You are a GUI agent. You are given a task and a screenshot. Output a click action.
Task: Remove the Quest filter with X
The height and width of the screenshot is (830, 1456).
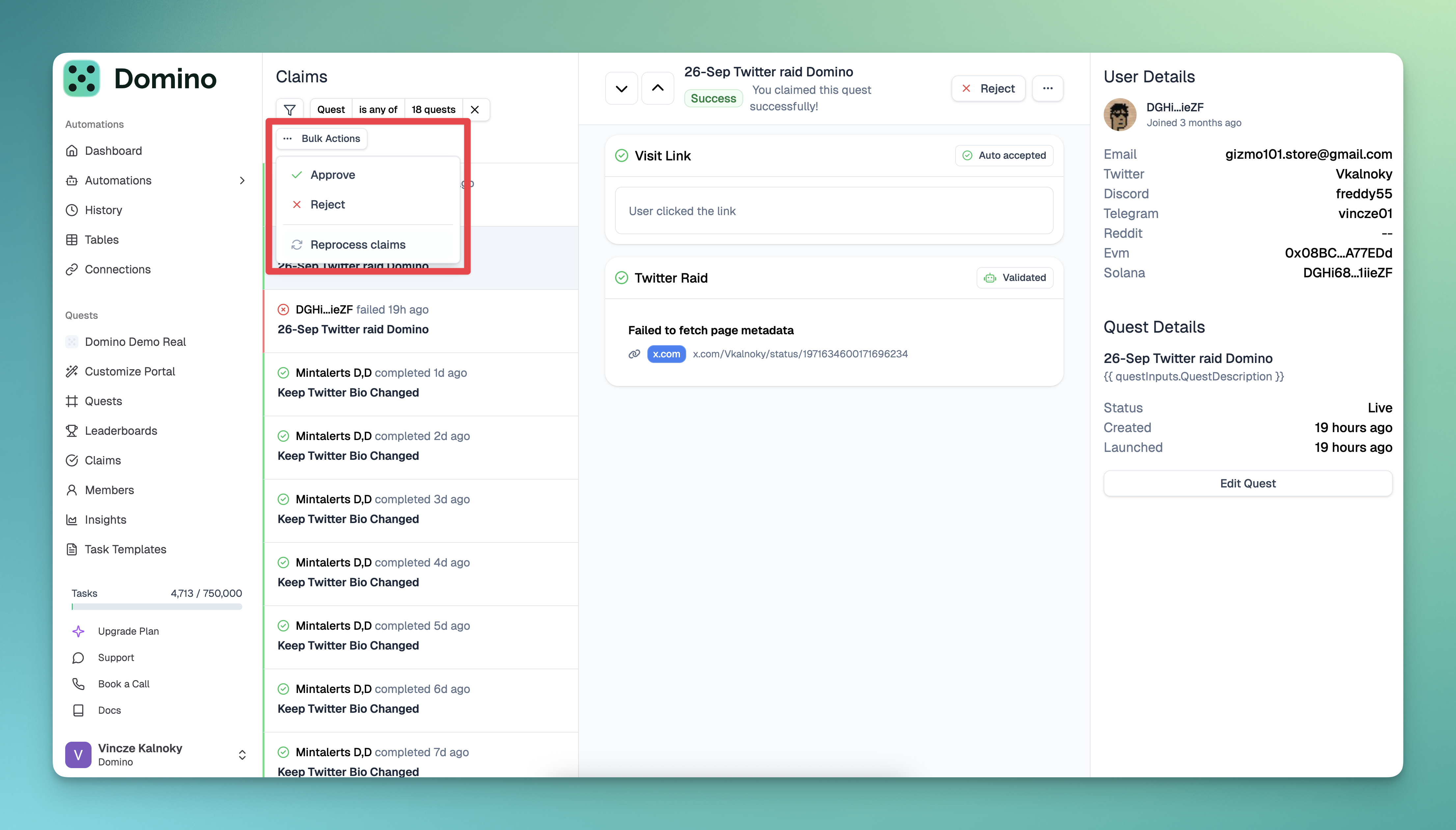coord(475,109)
